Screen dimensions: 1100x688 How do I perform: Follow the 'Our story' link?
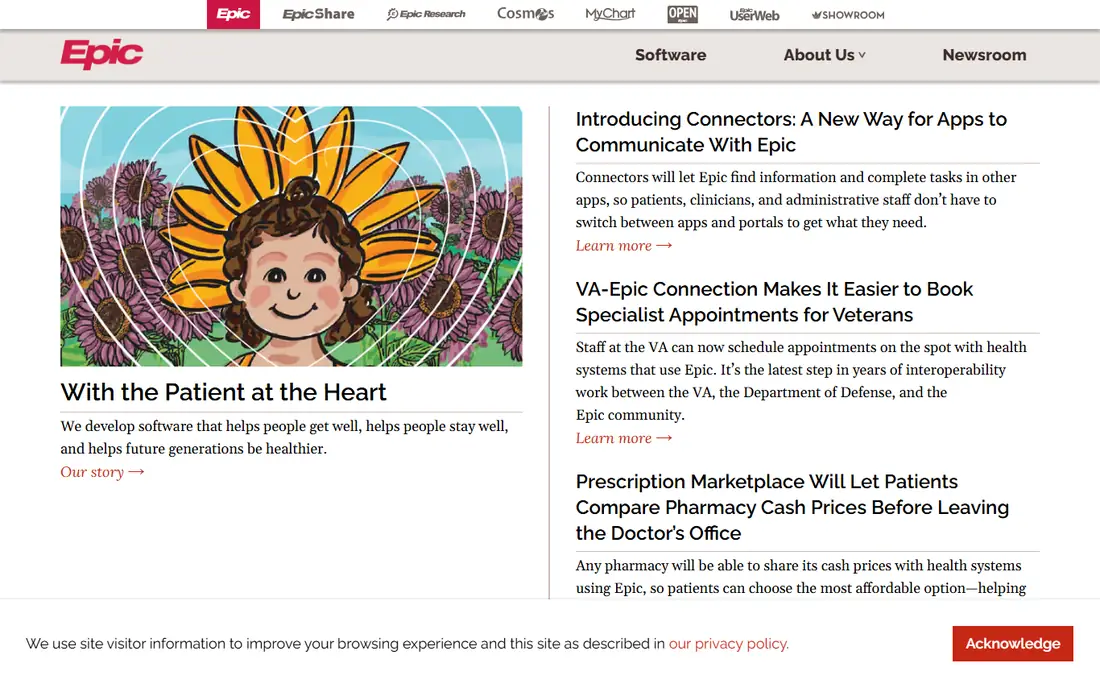pyautogui.click(x=102, y=472)
